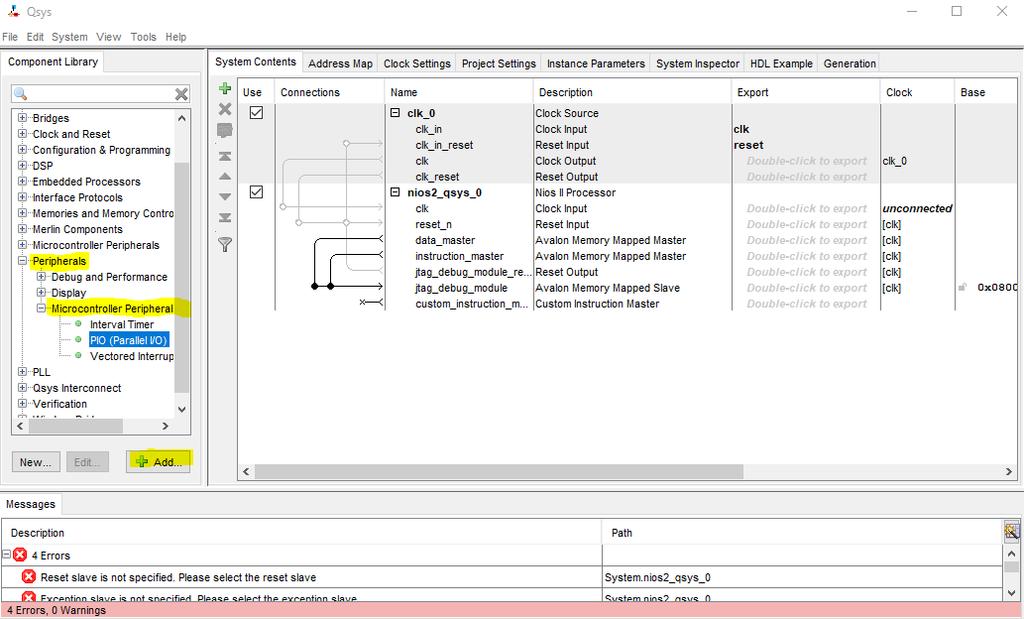Click the move-to-top arrow icon
This screenshot has height=619, width=1024.
click(225, 156)
